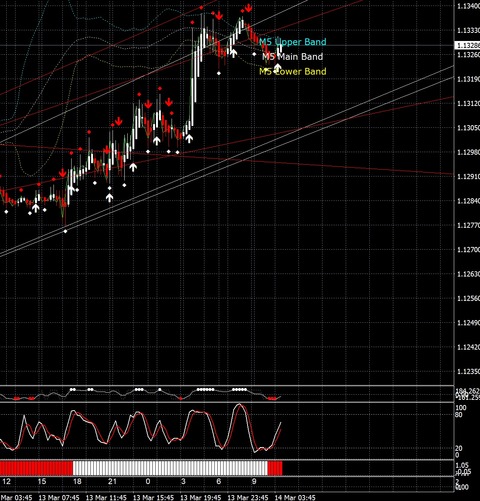Viewport: 480px width, 501px height.
Task: Click the hour label "9" on timeline
Action: pyautogui.click(x=254, y=481)
